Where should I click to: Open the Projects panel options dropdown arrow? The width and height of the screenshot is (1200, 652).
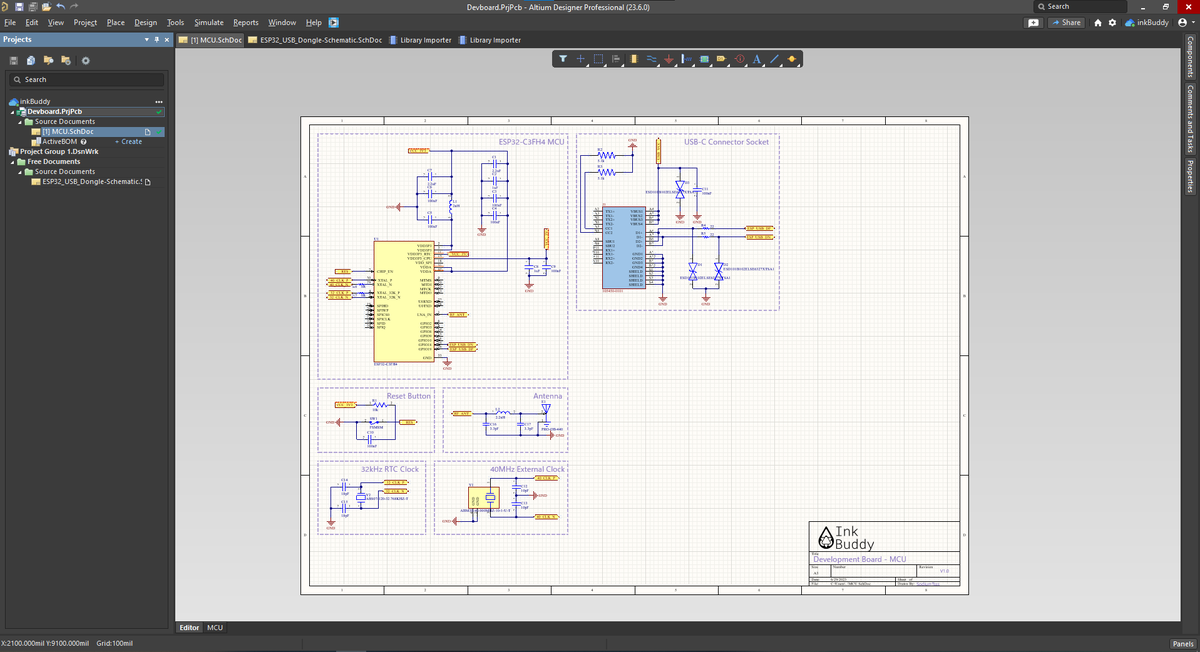click(148, 40)
